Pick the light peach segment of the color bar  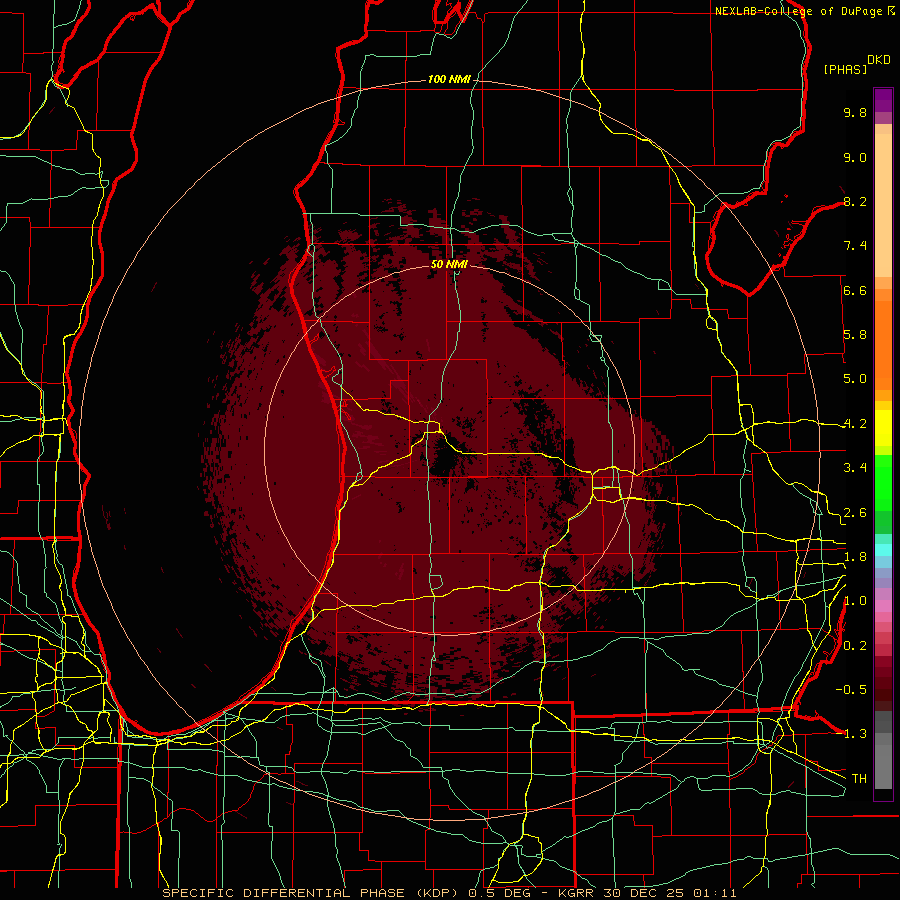pyautogui.click(x=883, y=205)
